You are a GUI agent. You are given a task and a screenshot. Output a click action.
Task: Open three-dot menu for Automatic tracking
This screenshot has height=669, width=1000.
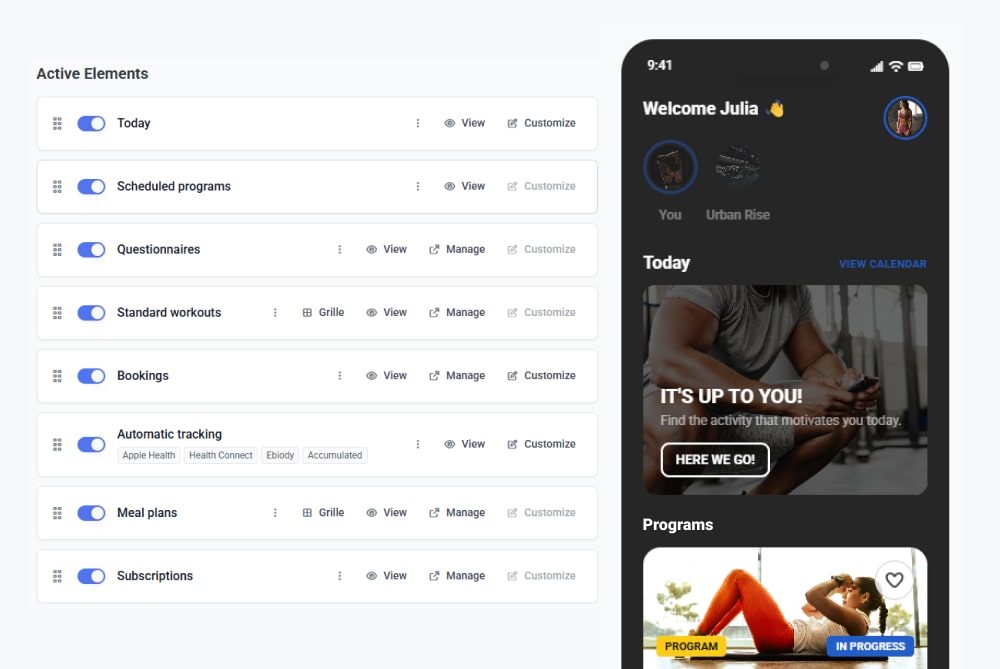click(x=418, y=444)
